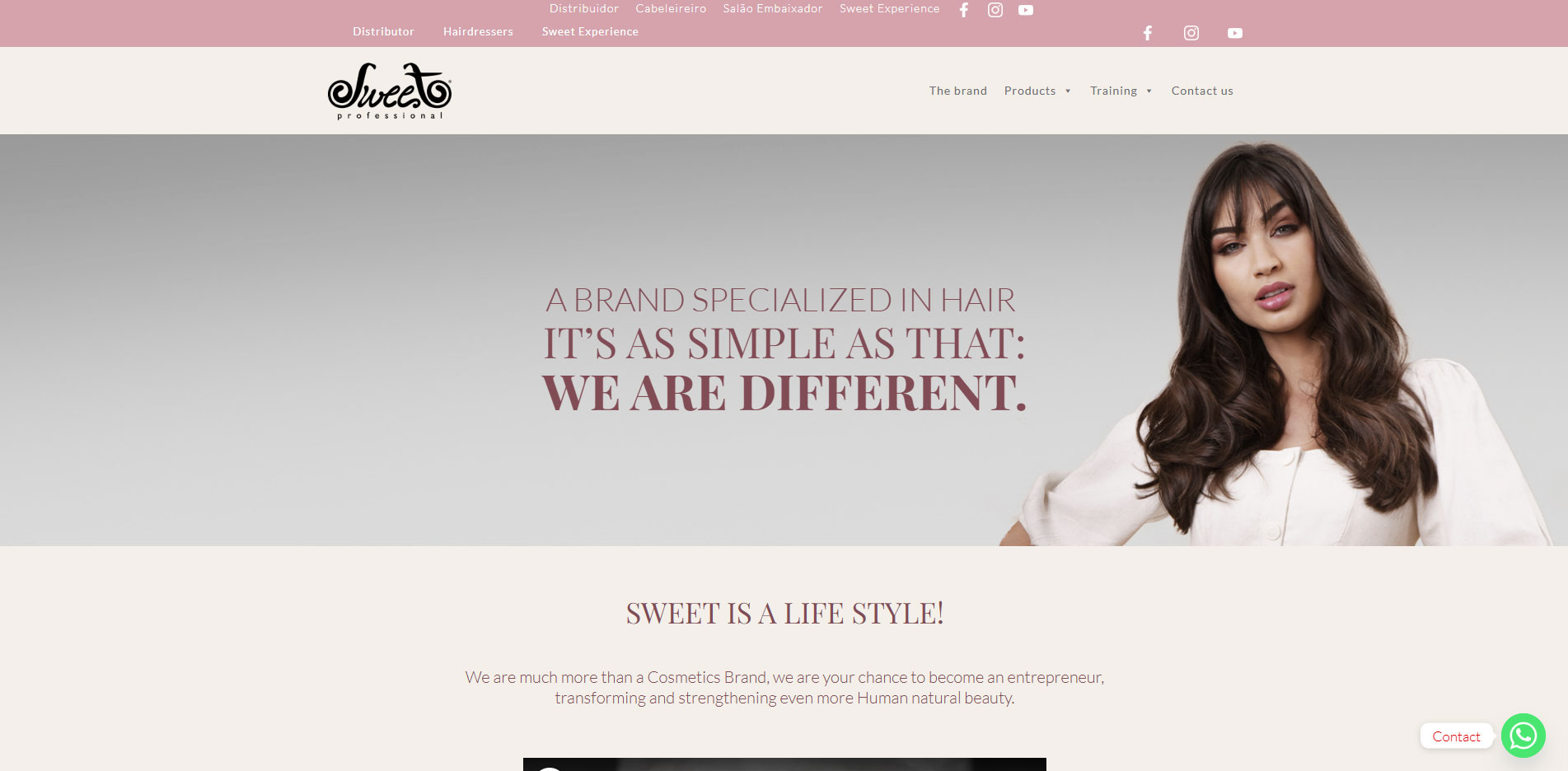Open Instagram icon in top overlapping bar
The image size is (1568, 771).
tap(995, 10)
